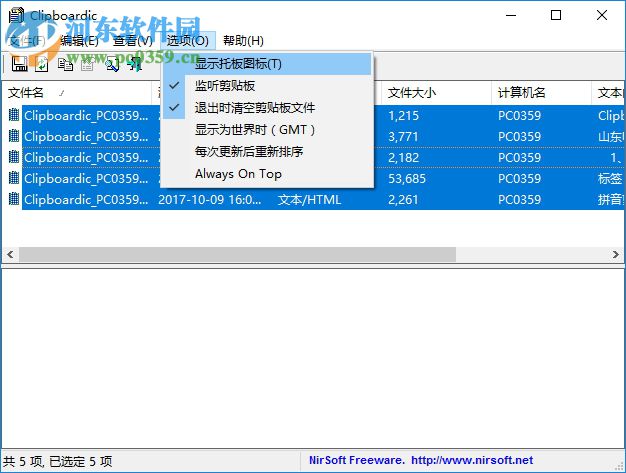Click the Find (magnifier) toolbar icon
This screenshot has height=473, width=626.
[113, 64]
